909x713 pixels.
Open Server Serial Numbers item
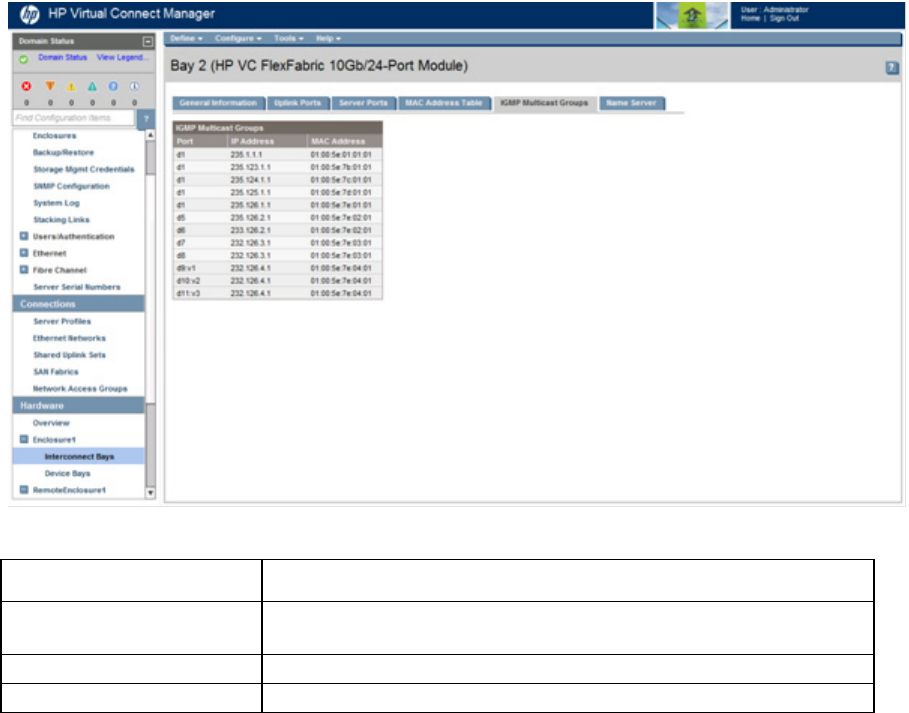tap(77, 287)
